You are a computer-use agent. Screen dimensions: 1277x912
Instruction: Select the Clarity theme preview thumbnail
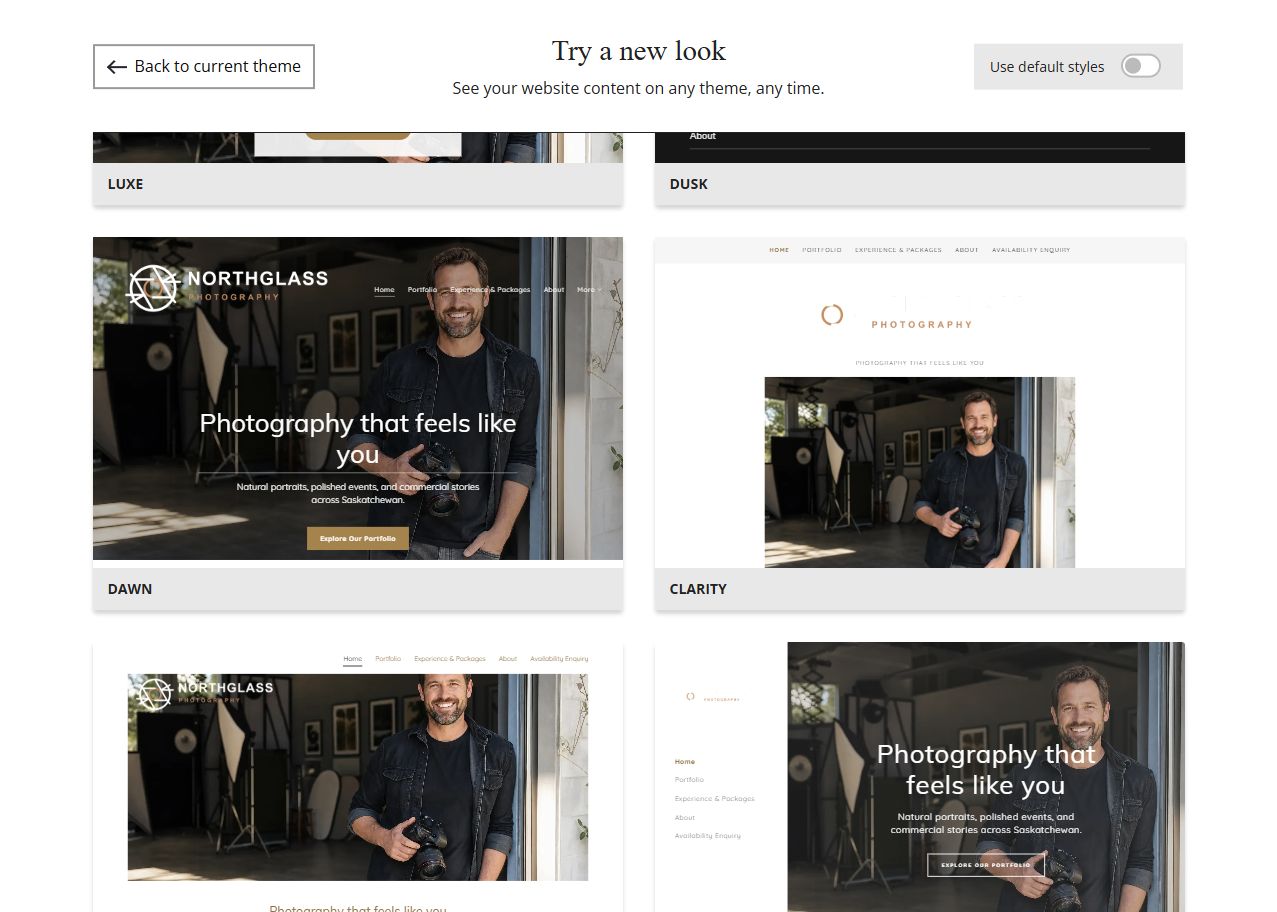(920, 403)
